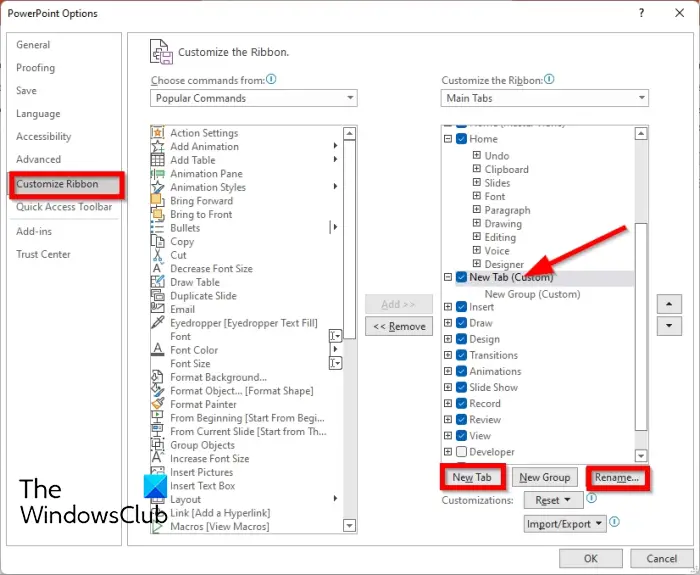Click the Rename button
The width and height of the screenshot is (700, 575).
coord(617,477)
